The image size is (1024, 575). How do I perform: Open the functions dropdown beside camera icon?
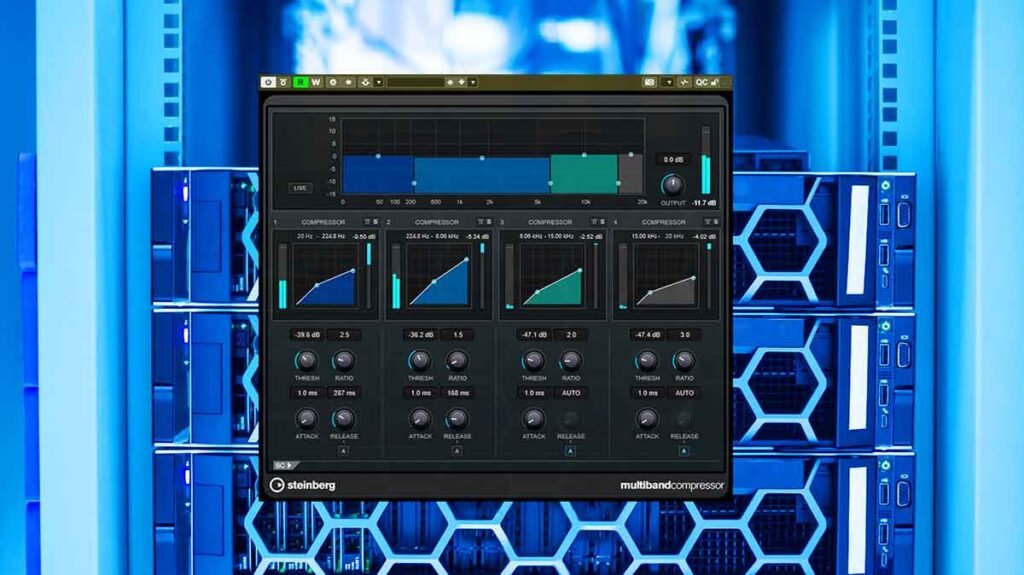pos(668,82)
